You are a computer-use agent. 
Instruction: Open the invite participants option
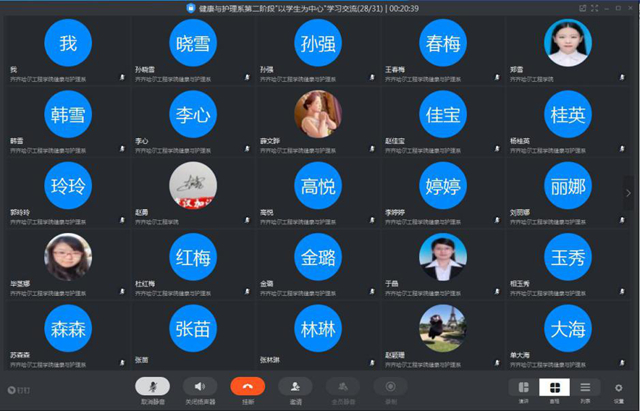pos(294,386)
